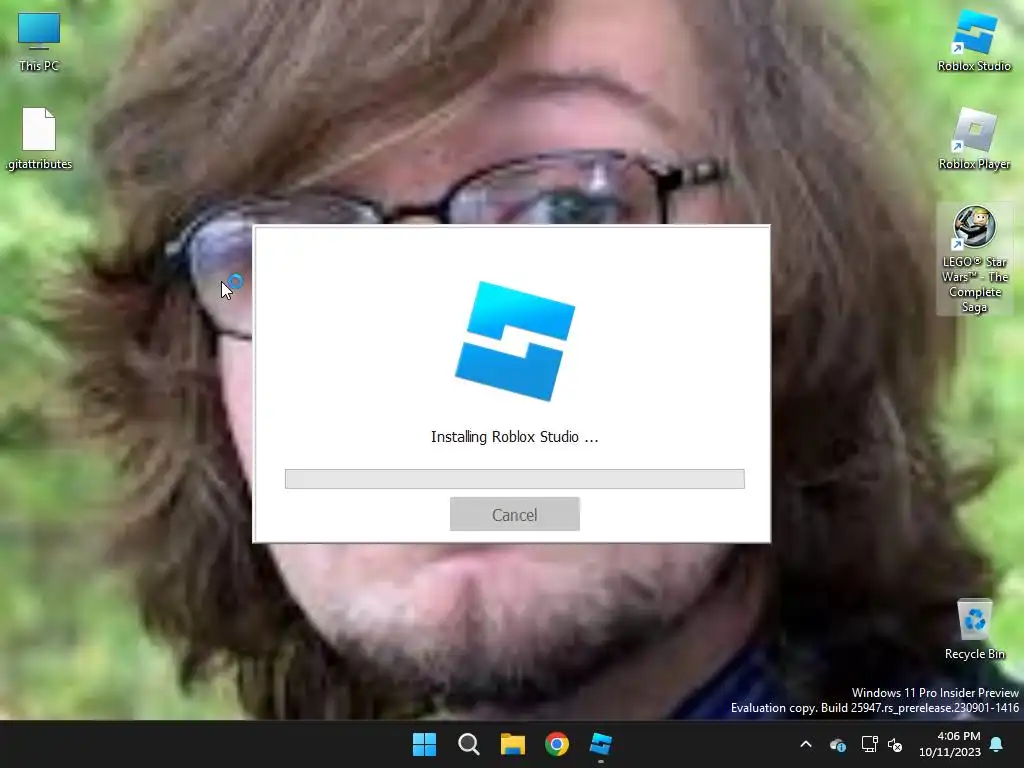Click the Roblox Studio logo in installer
Screen dimensions: 1024x768
(x=515, y=341)
